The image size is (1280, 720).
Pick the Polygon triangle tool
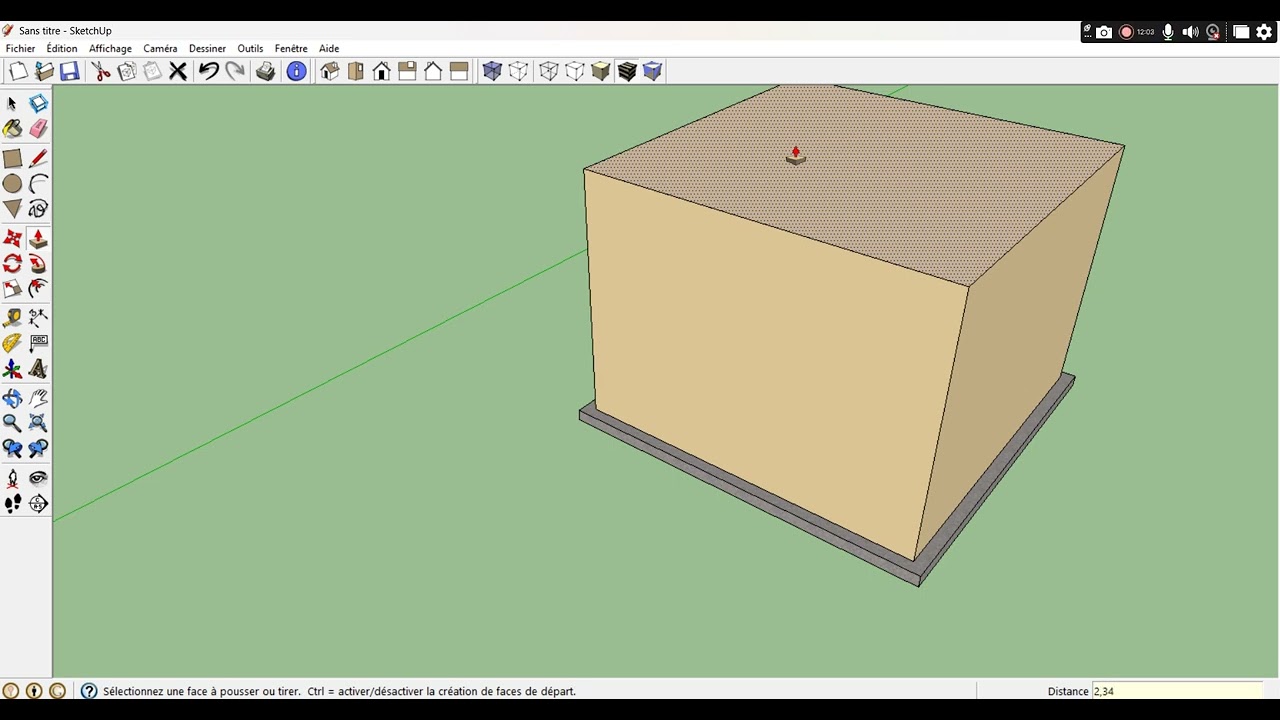12,209
